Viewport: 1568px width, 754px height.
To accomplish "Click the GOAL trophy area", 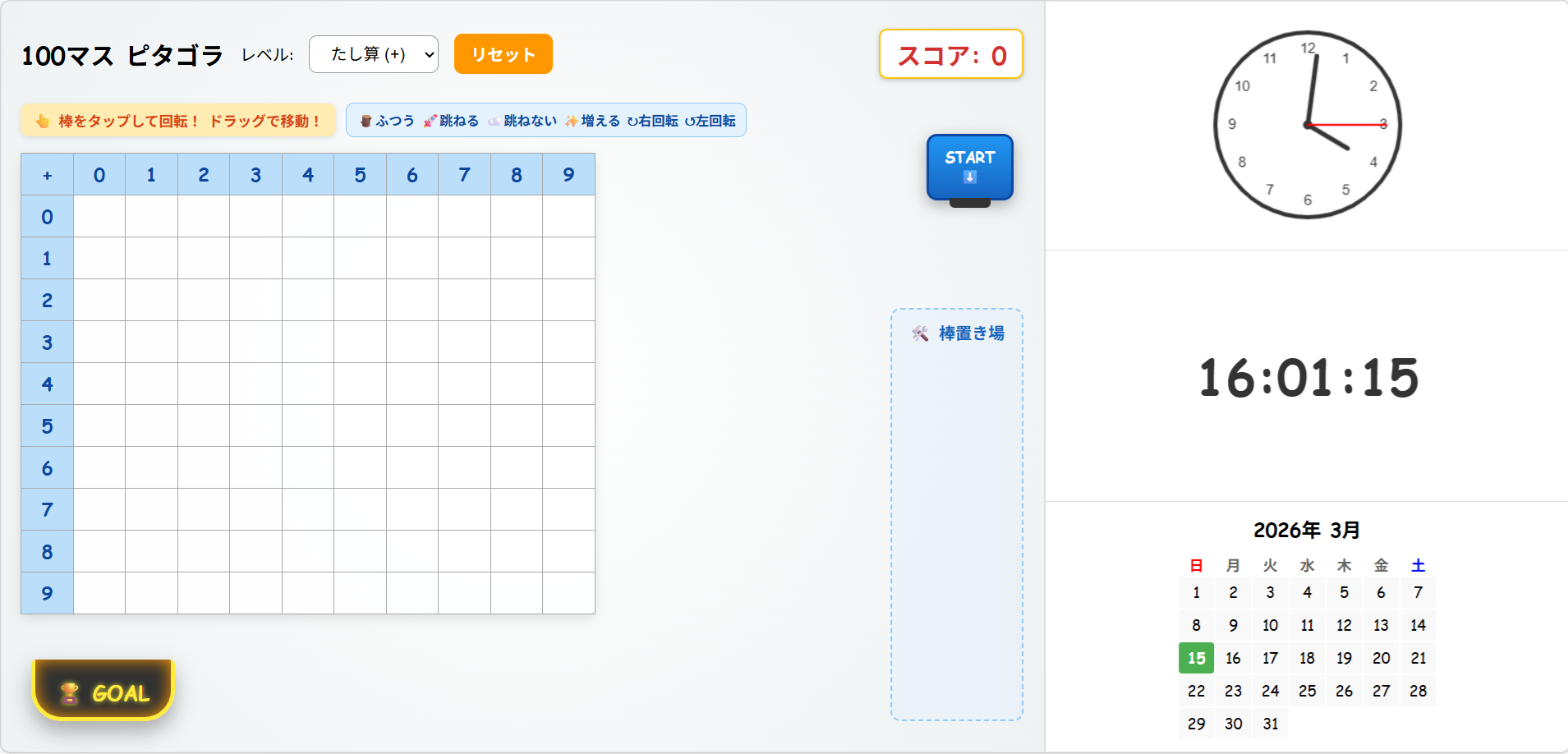I will click(102, 691).
